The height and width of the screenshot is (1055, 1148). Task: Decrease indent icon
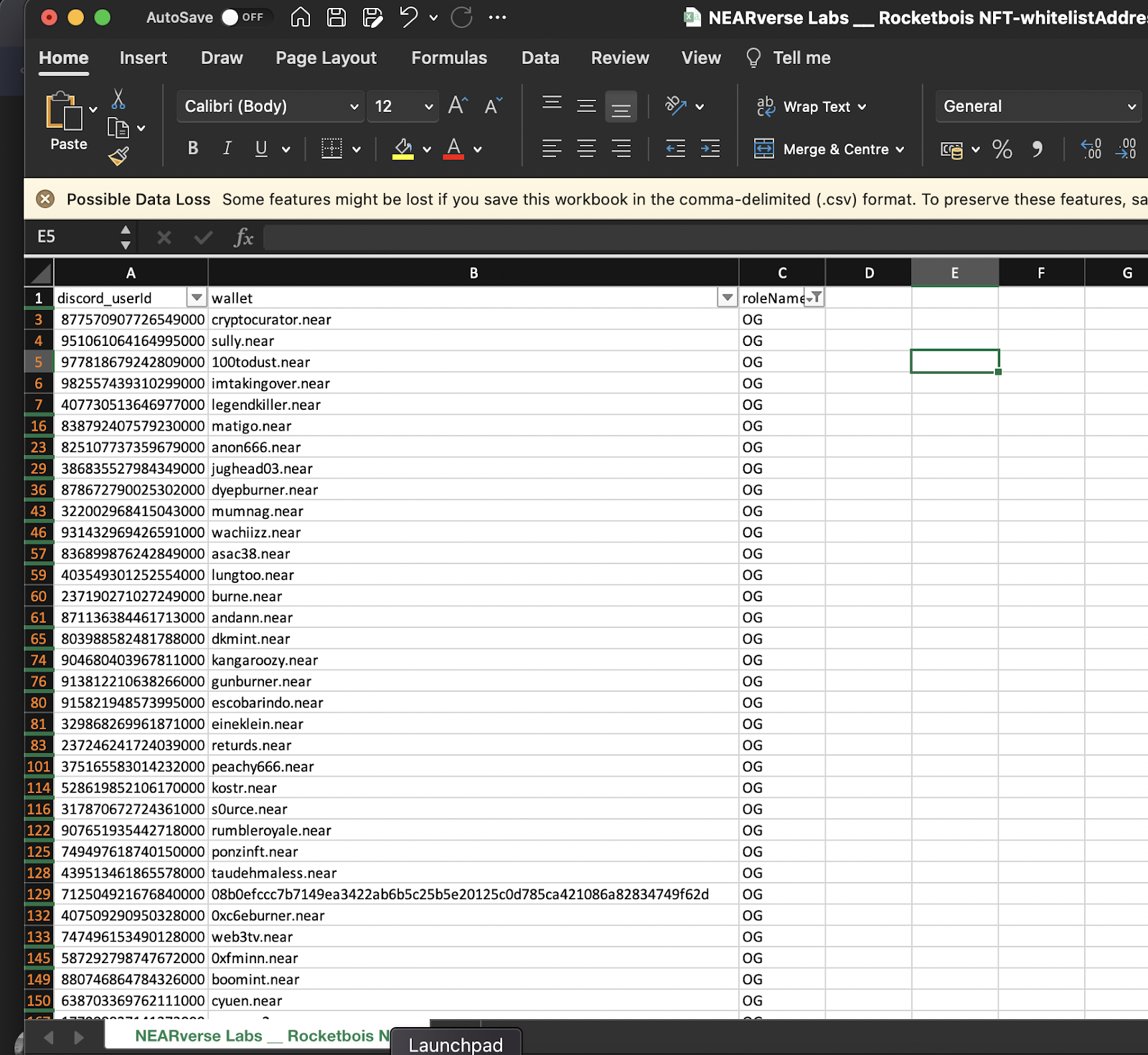676,149
